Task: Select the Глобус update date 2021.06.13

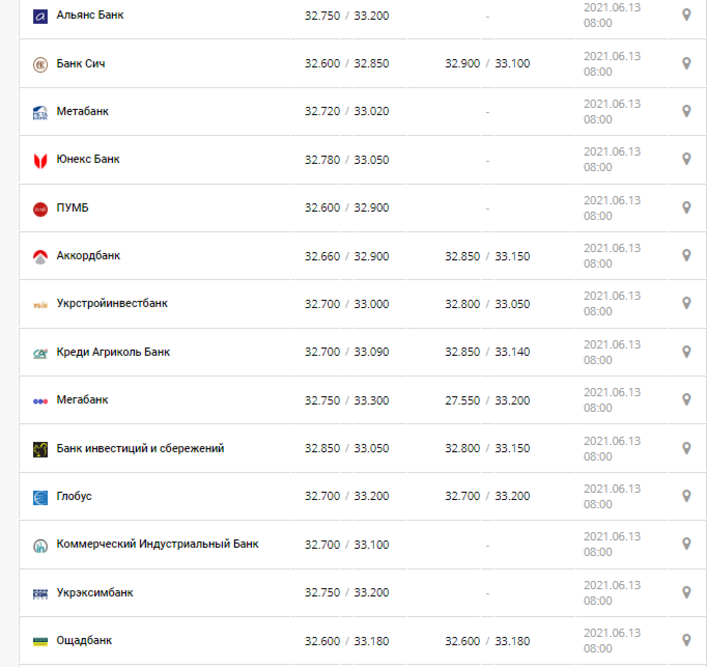Action: (612, 488)
